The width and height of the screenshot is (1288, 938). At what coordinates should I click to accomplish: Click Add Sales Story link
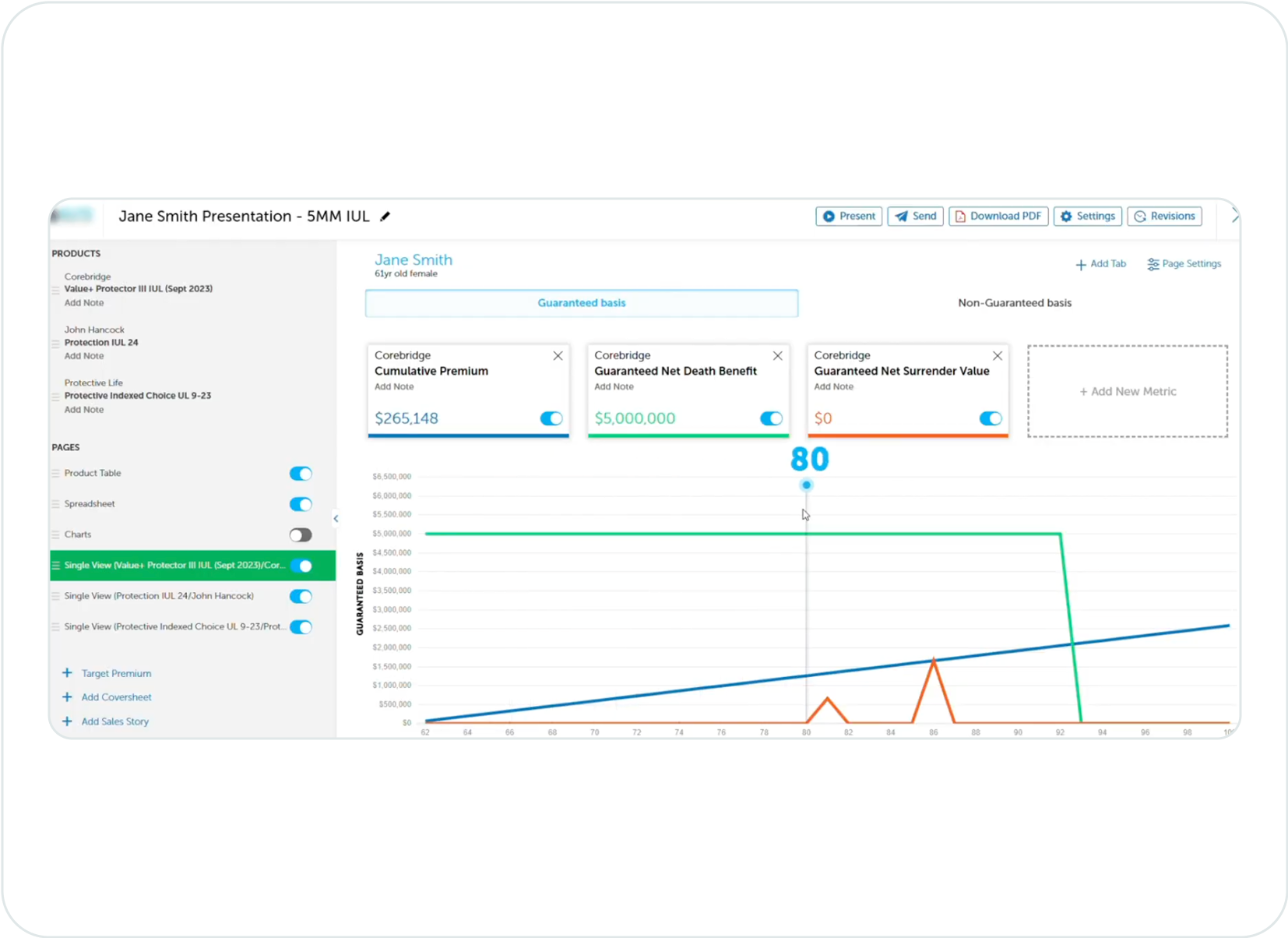[x=106, y=721]
